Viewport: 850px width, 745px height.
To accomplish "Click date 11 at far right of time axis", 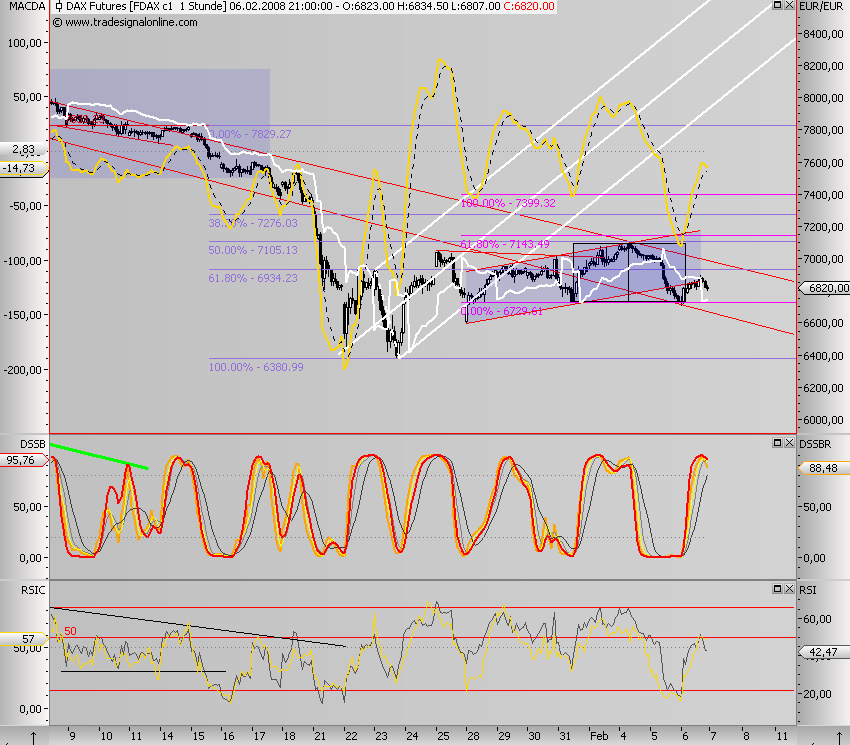I will (782, 736).
